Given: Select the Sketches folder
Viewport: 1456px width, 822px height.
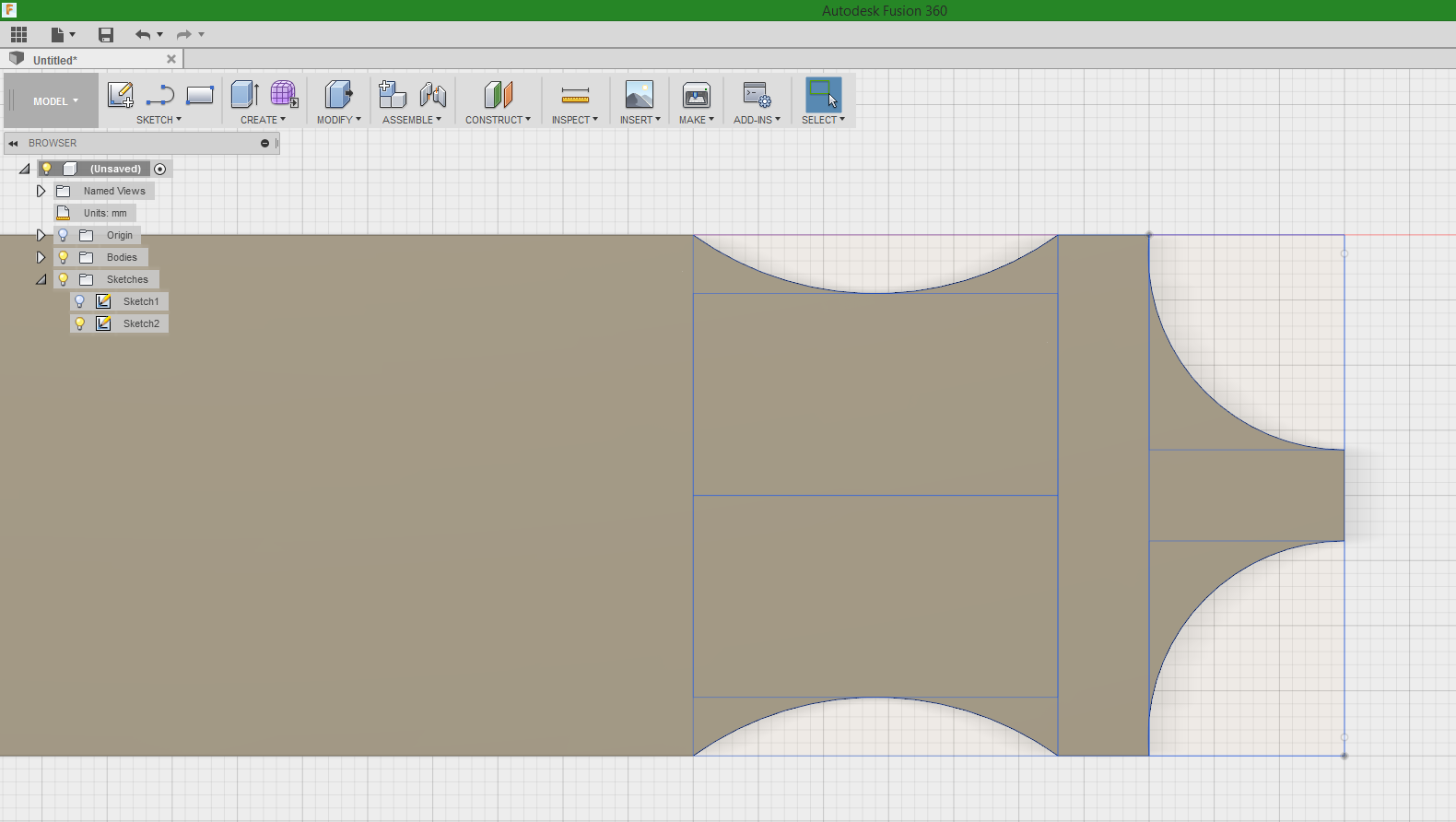Looking at the screenshot, I should click(x=127, y=279).
